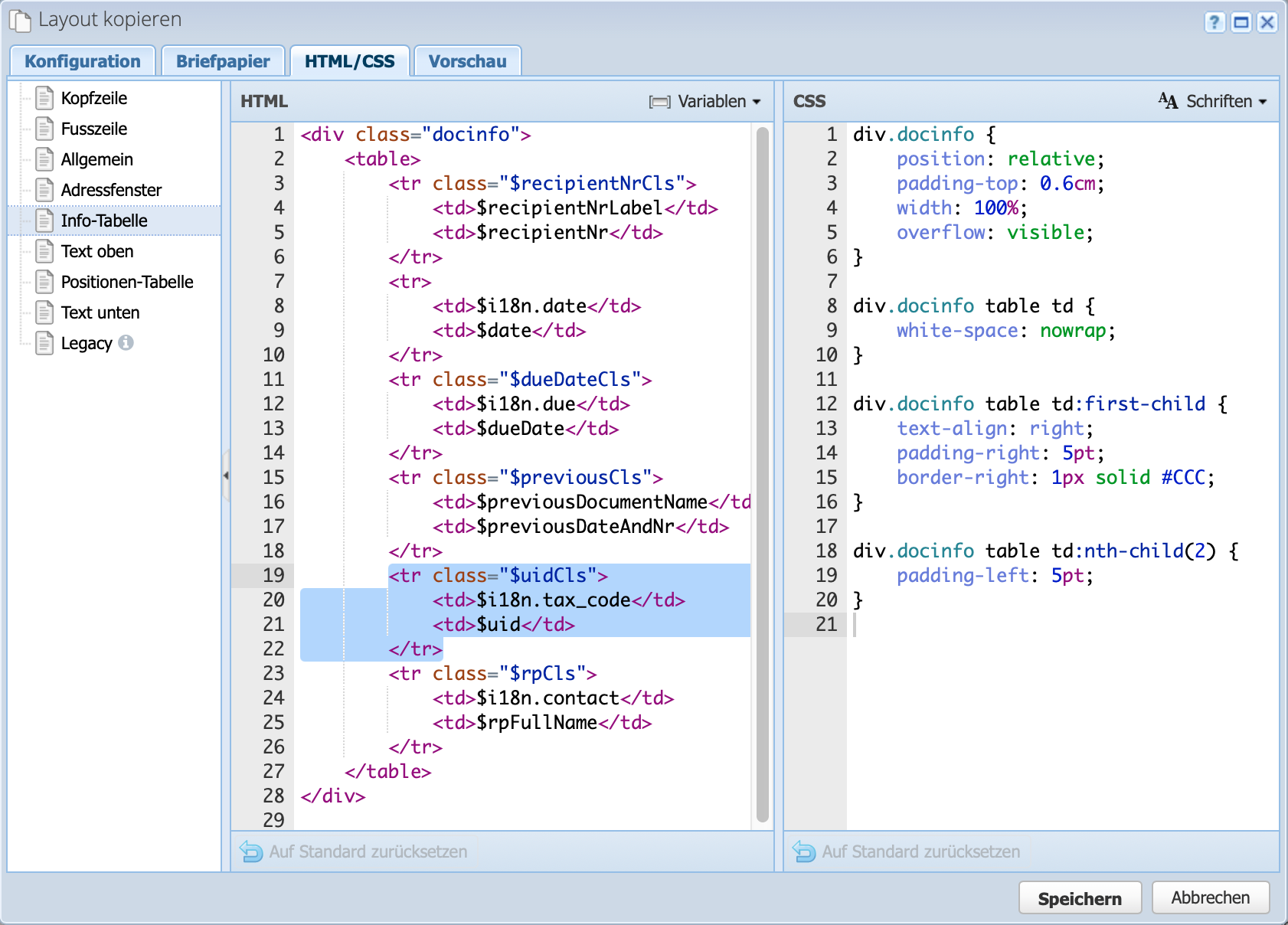Select Adressfenster in the section tree
The image size is (1288, 925).
click(x=111, y=190)
